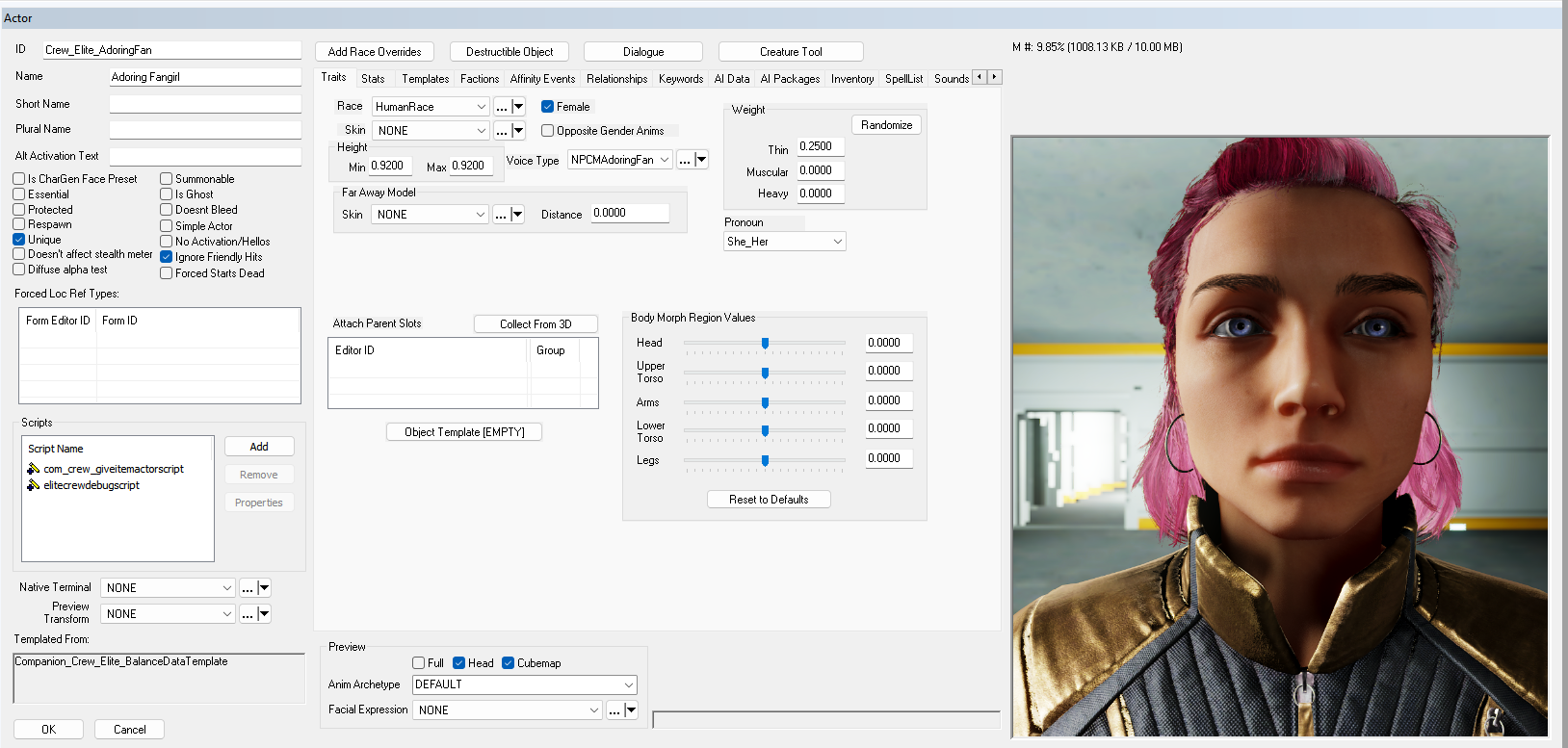Click the ellipsis button next to Native Terminal

coord(248,588)
